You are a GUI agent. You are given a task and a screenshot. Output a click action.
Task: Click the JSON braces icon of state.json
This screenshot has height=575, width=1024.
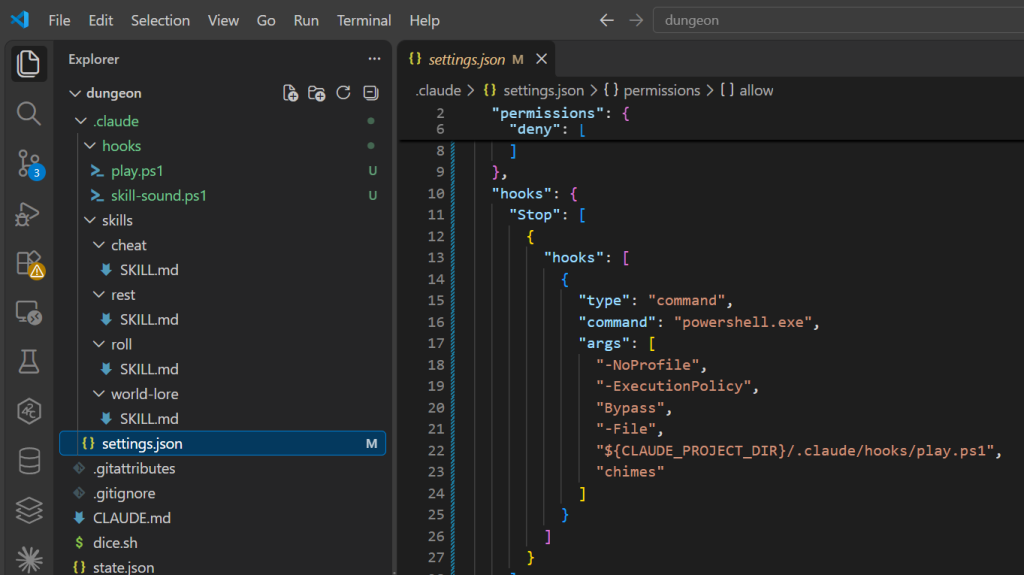(x=79, y=567)
